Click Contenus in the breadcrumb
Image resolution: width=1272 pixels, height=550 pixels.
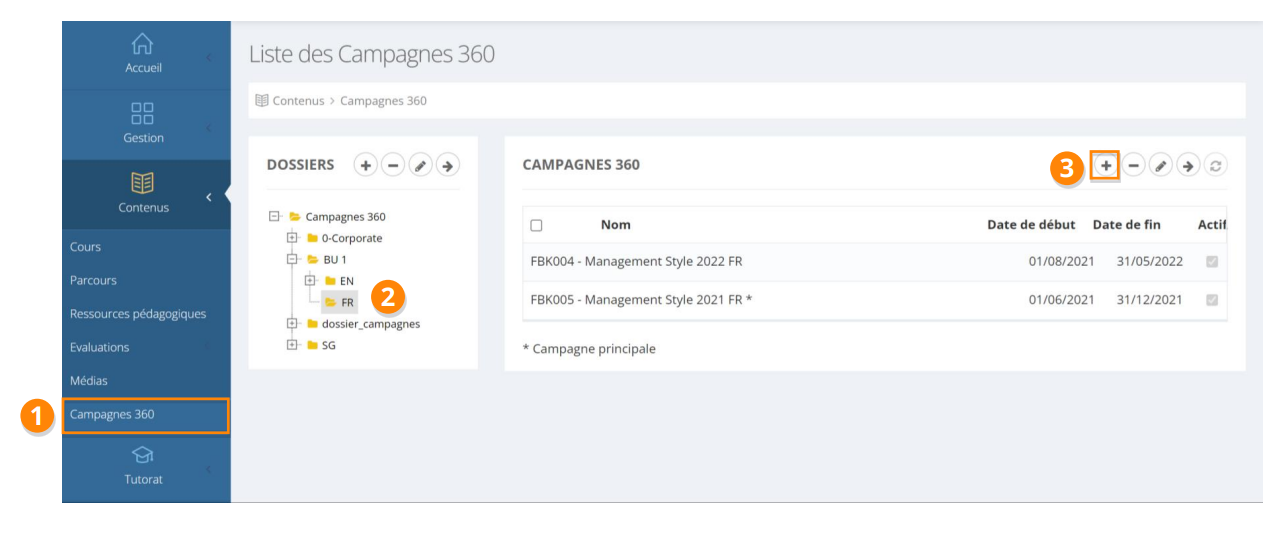[298, 101]
